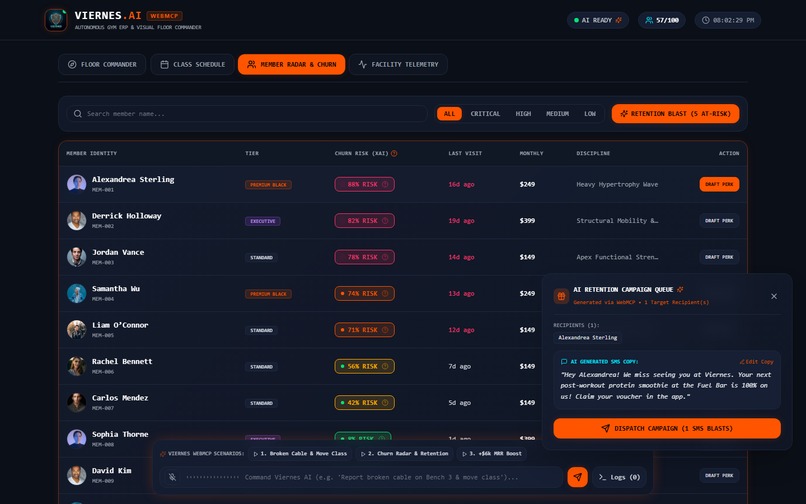Run scenario 3 +$6k MRR Boost

coord(492,454)
